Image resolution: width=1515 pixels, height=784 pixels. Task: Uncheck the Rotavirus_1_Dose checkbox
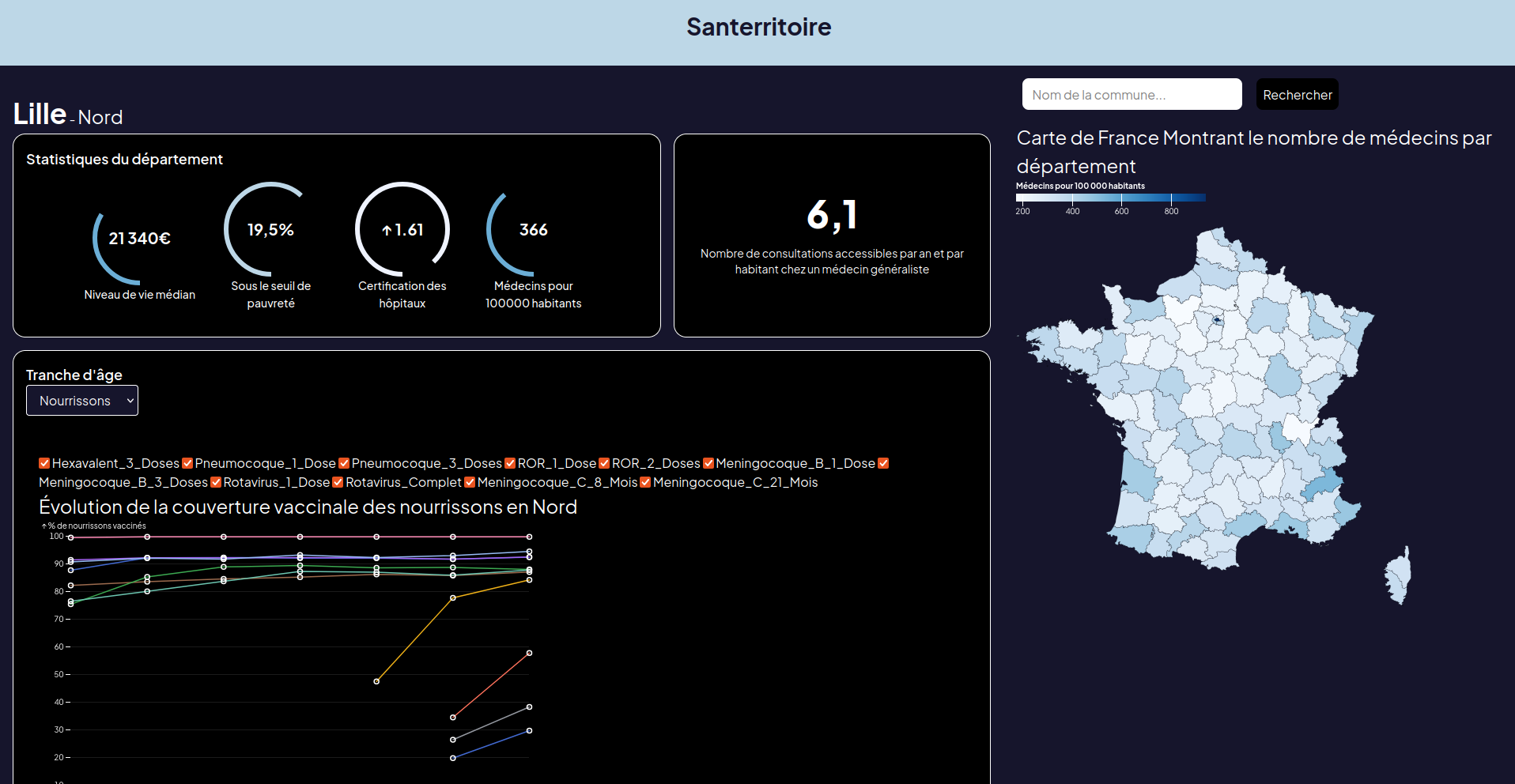215,482
